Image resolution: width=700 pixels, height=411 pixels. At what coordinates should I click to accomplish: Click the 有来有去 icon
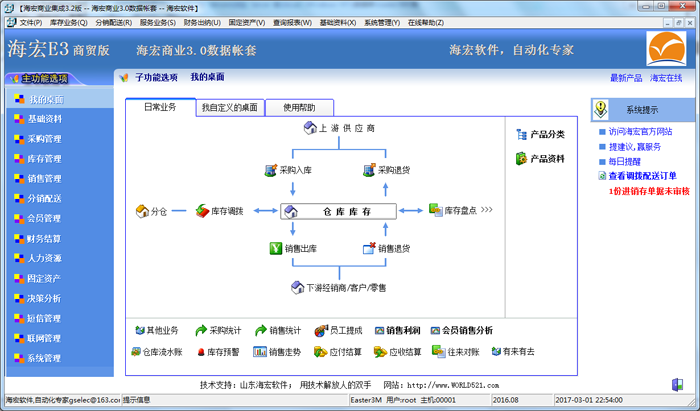coord(496,352)
